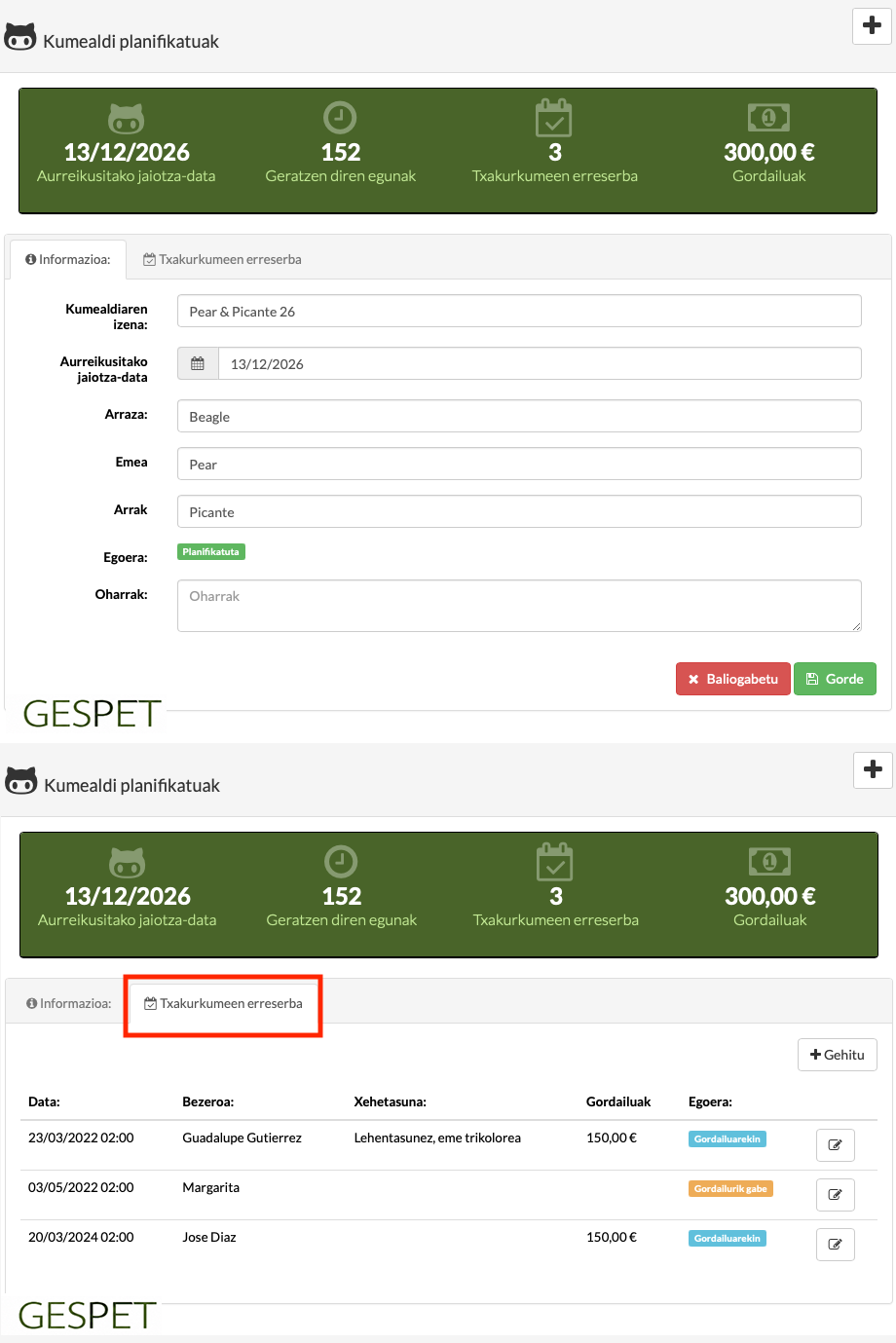Click the 150,00 € deposit for Jose Diaz
The width and height of the screenshot is (896, 1343).
(x=612, y=1237)
